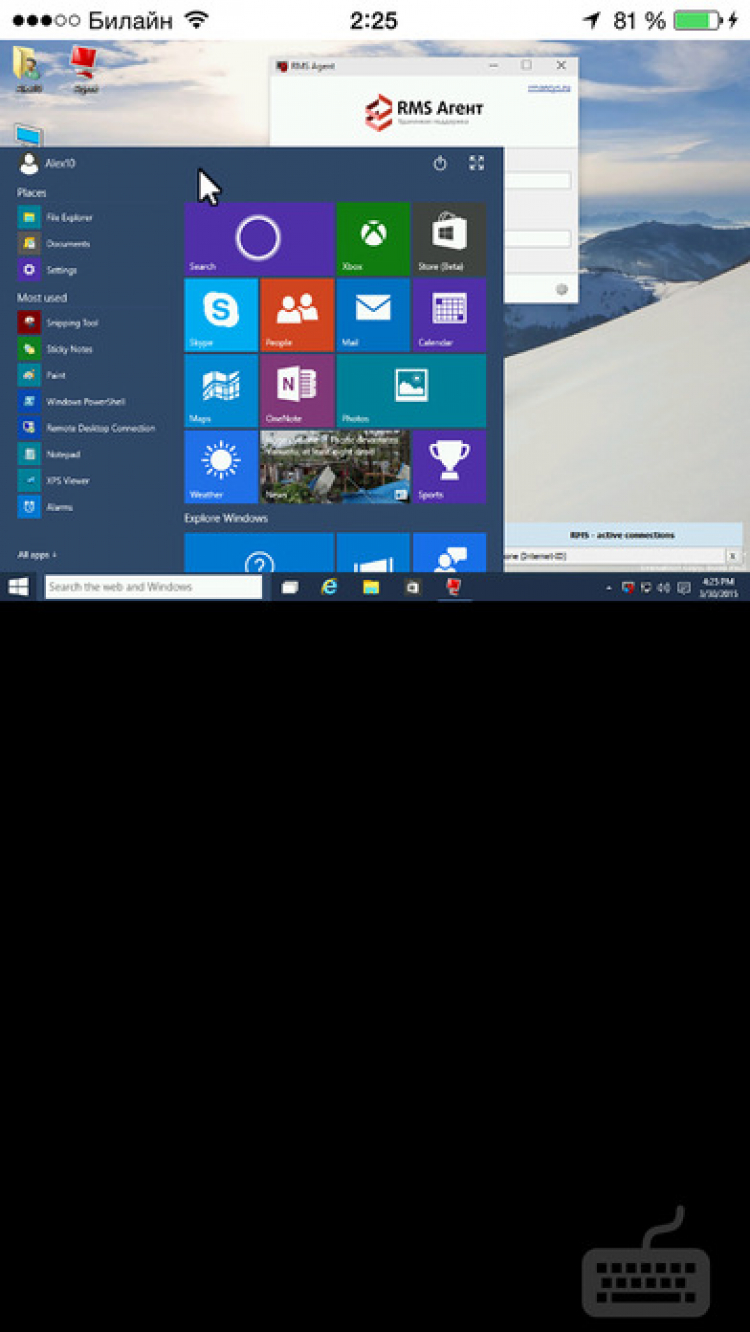Open the Get Started help tile

point(259,552)
